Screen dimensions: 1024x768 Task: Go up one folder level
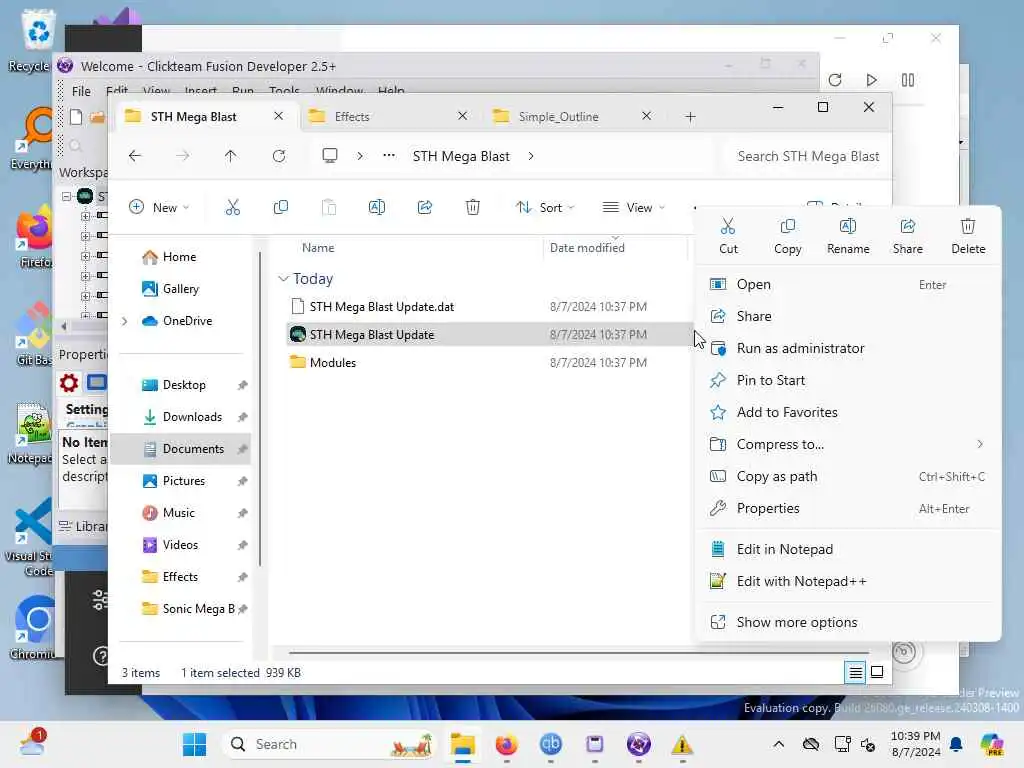click(x=231, y=156)
